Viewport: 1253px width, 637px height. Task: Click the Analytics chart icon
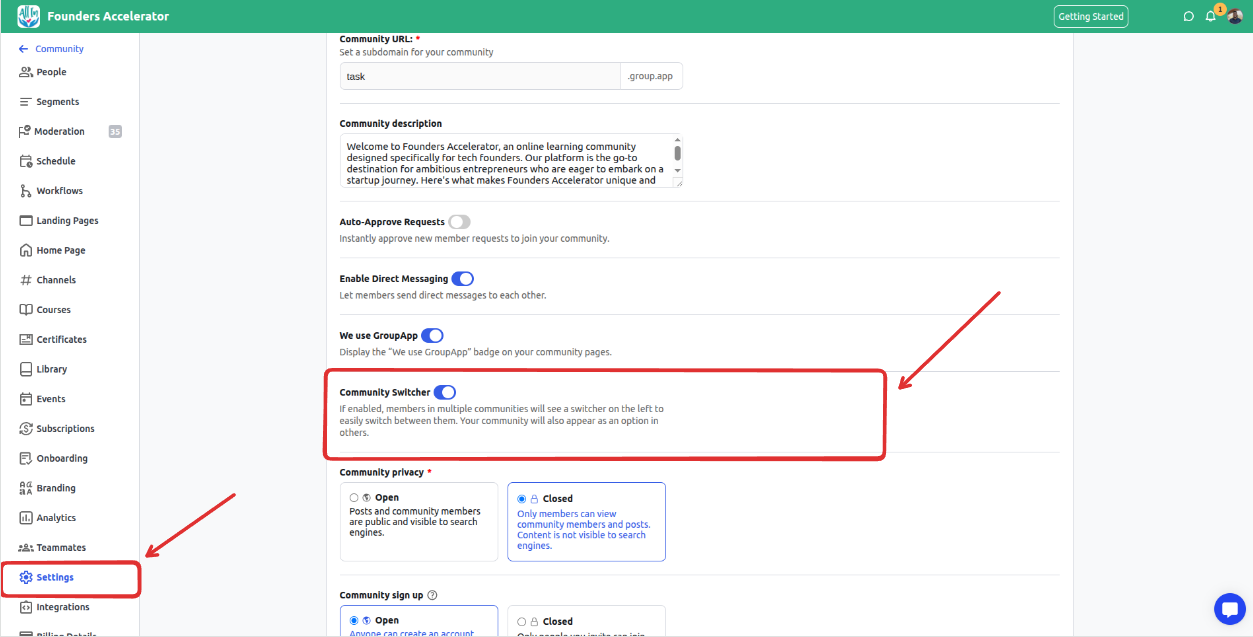(x=26, y=518)
